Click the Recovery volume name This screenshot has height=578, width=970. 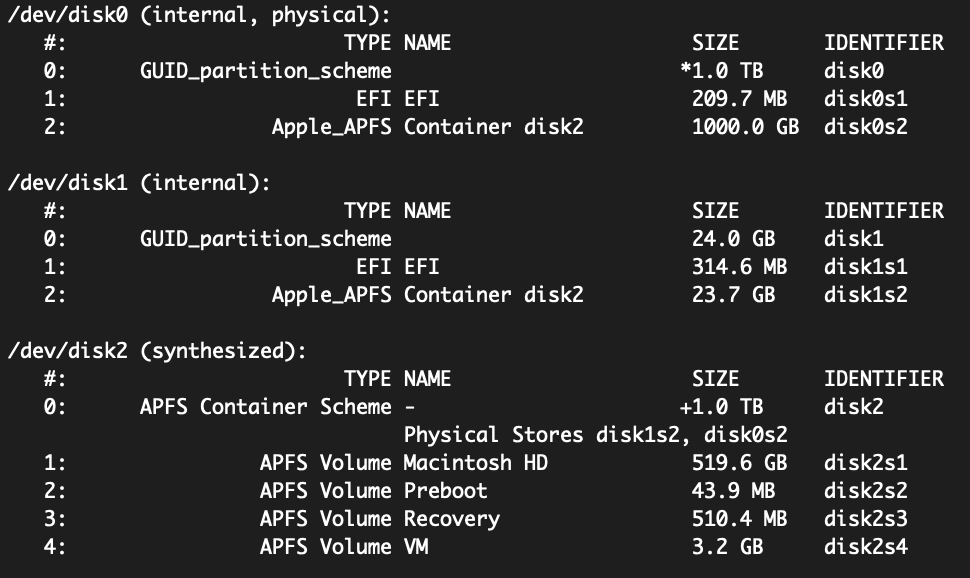click(451, 519)
